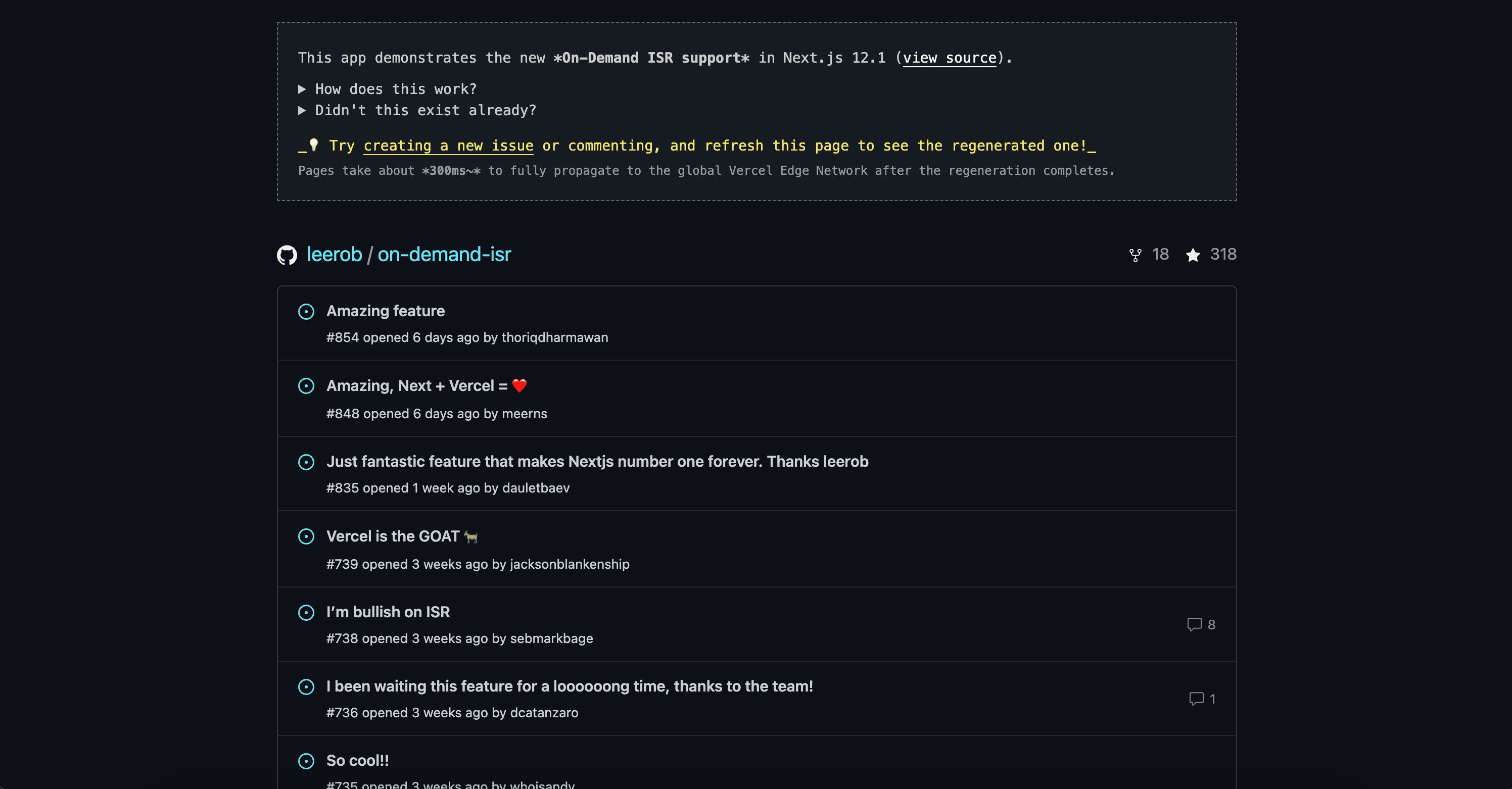This screenshot has width=1512, height=789.
Task: Click comment bubble icon showing 1 comment
Action: 1196,699
